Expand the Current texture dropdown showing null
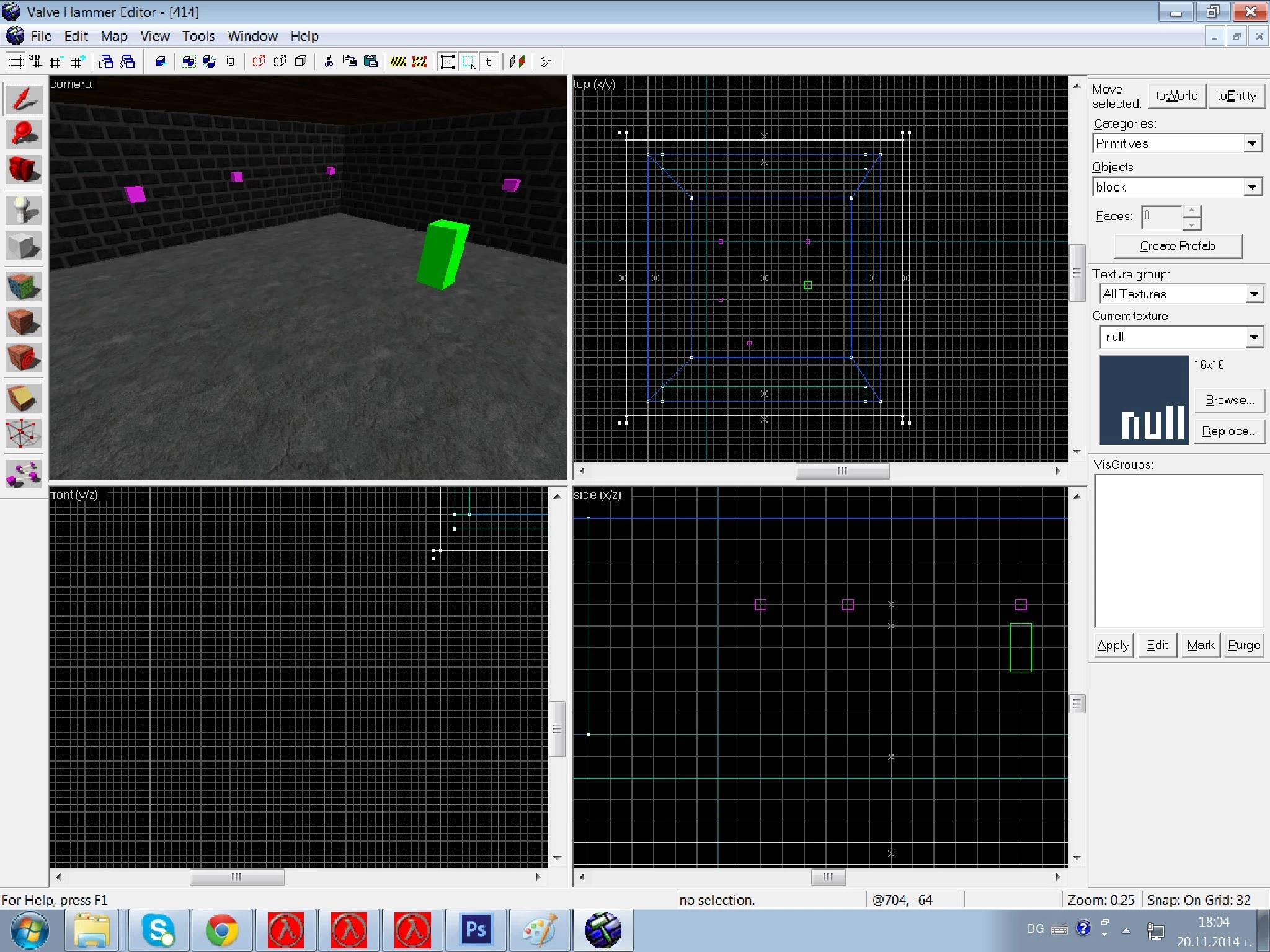 1254,337
